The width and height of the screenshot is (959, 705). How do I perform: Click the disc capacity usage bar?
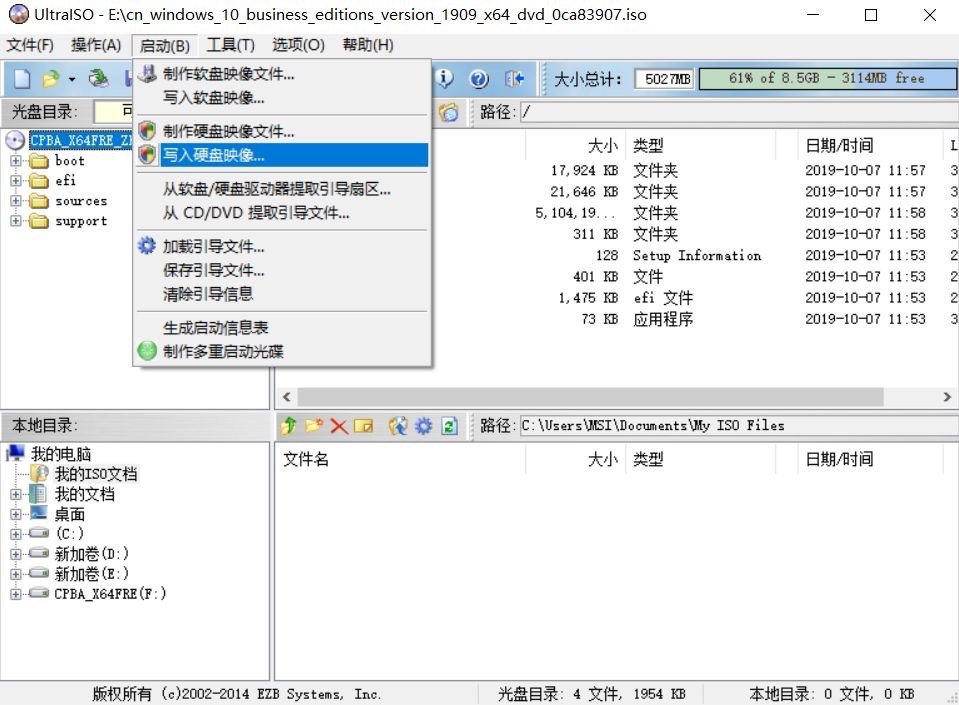click(825, 78)
